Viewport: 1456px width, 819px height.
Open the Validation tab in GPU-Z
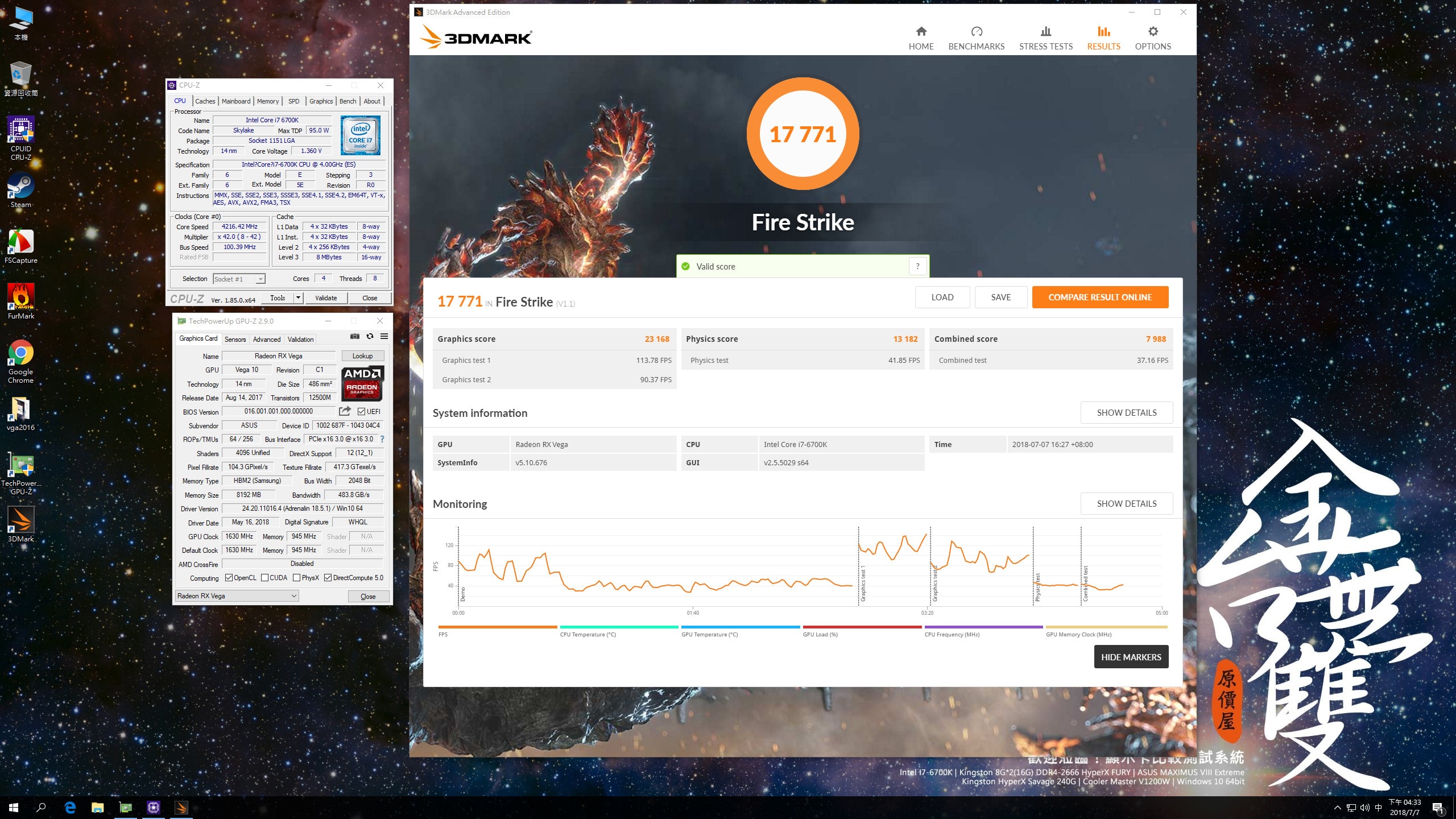[x=300, y=339]
